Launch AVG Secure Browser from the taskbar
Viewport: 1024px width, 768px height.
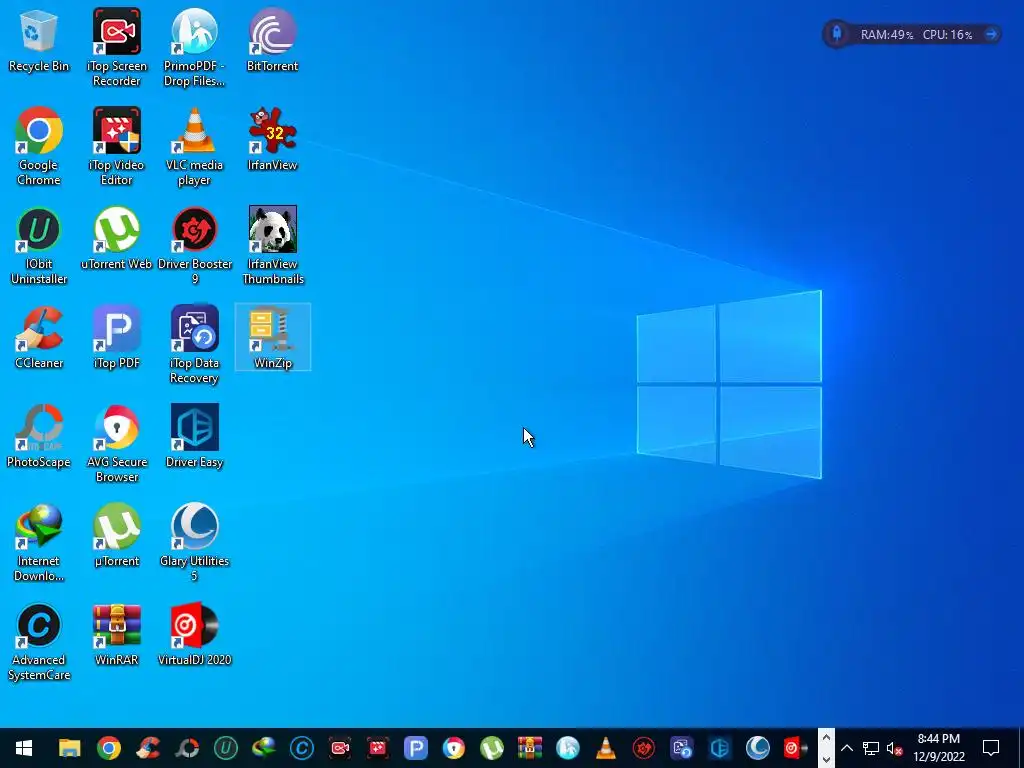[453, 748]
